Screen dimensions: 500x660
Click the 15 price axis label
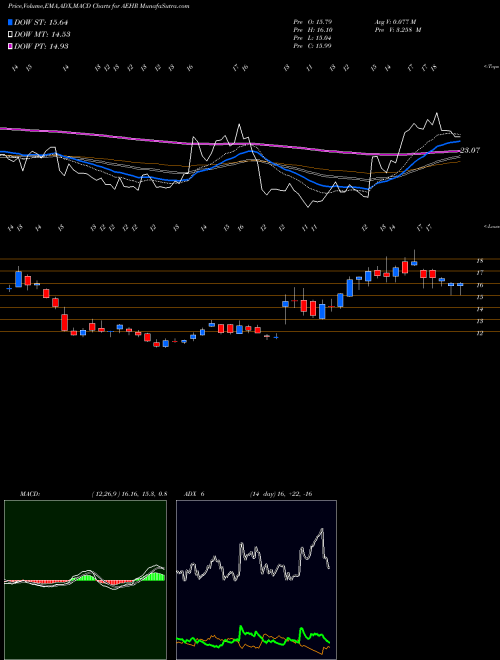479,297
